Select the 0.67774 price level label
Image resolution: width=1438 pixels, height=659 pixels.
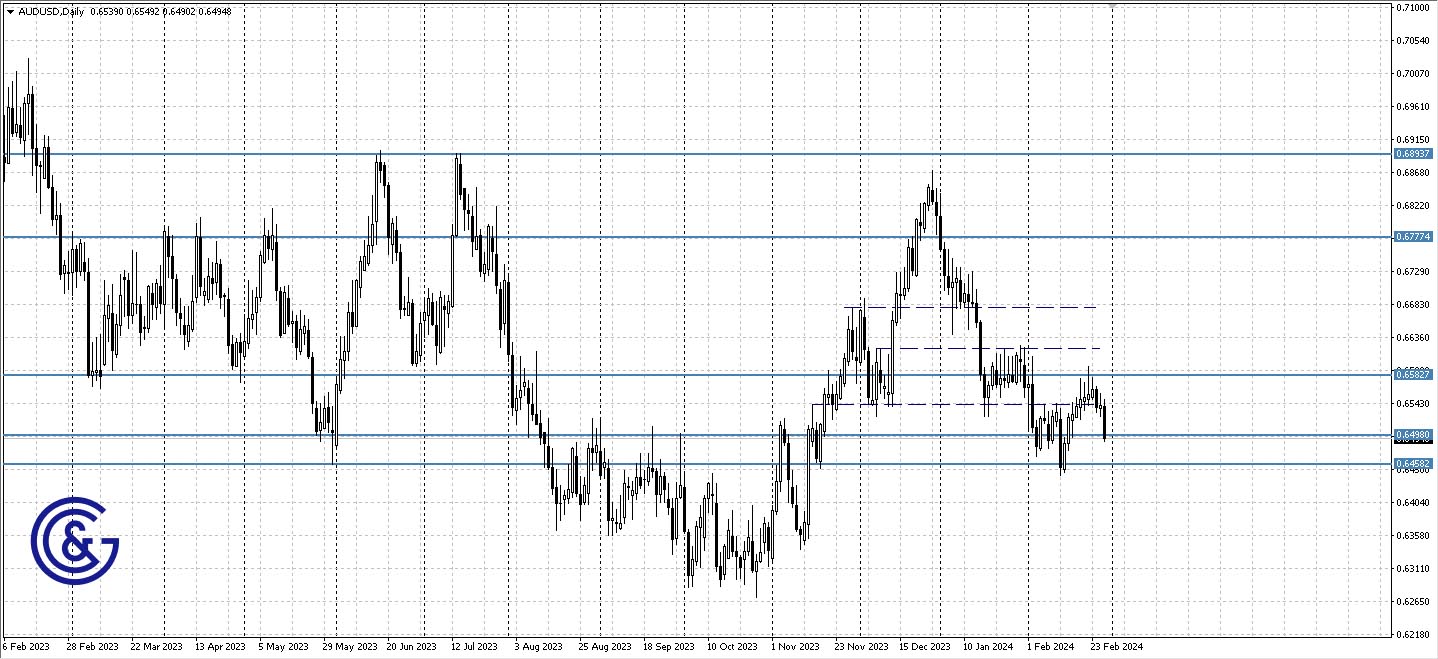pos(1413,237)
